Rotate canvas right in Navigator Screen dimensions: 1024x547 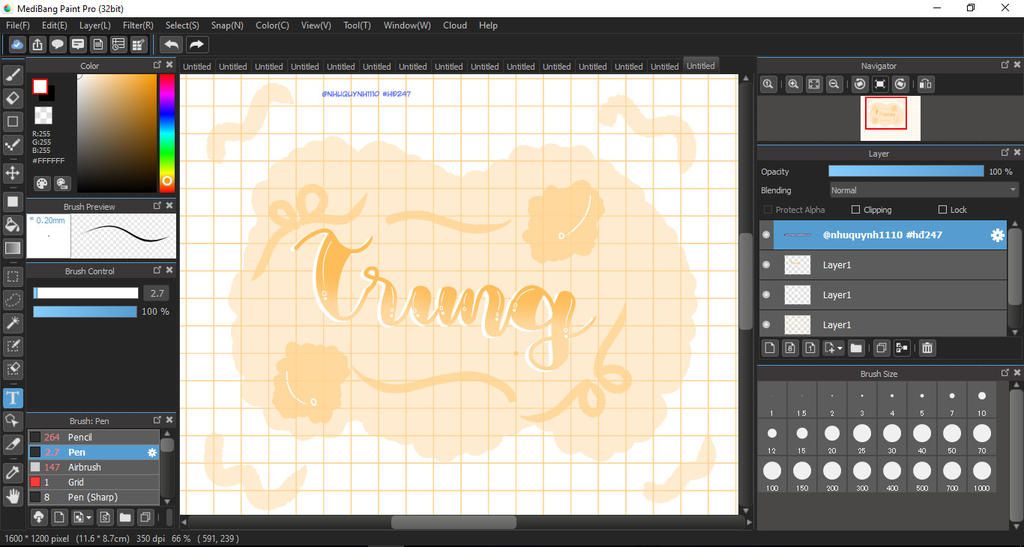(901, 84)
